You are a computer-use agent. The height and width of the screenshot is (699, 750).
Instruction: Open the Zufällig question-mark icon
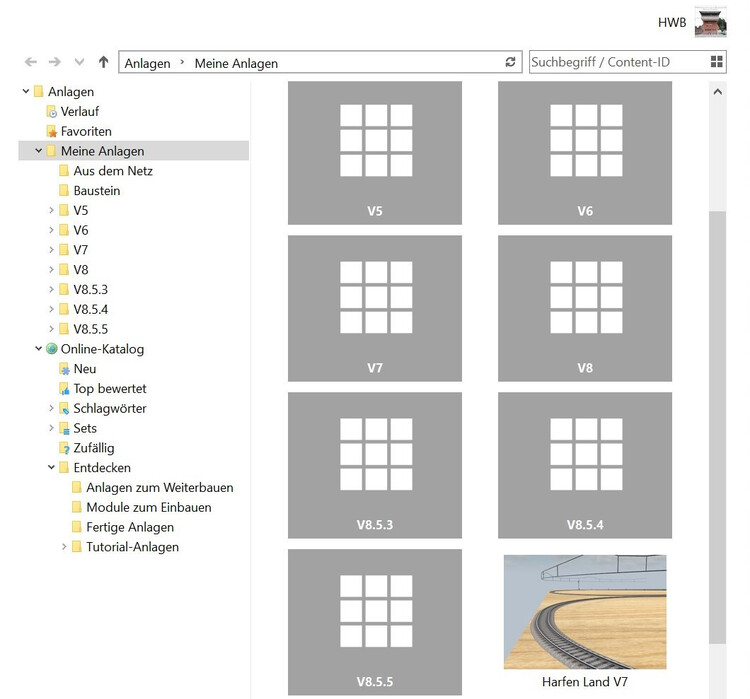pyautogui.click(x=64, y=448)
